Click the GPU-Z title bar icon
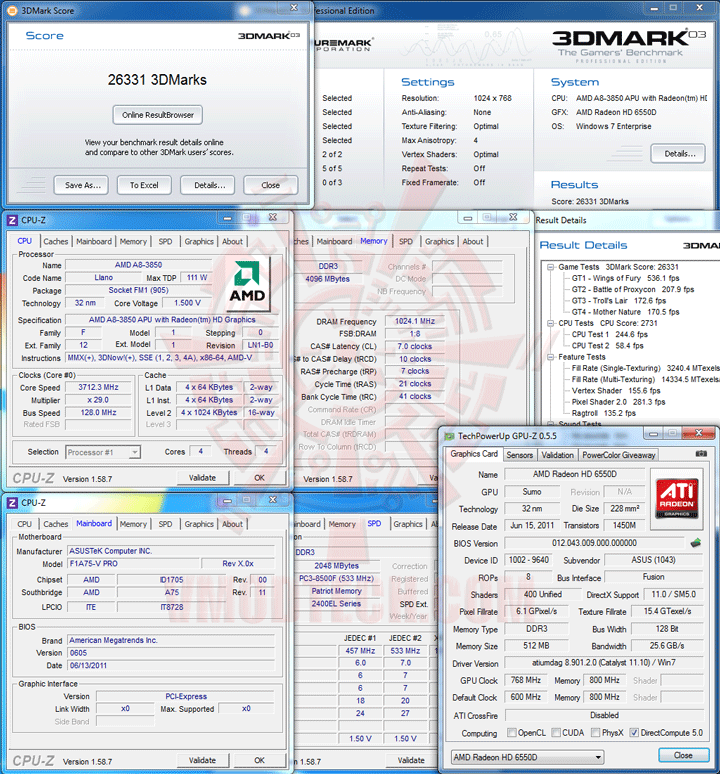Viewport: 720px width, 774px height. pos(449,436)
